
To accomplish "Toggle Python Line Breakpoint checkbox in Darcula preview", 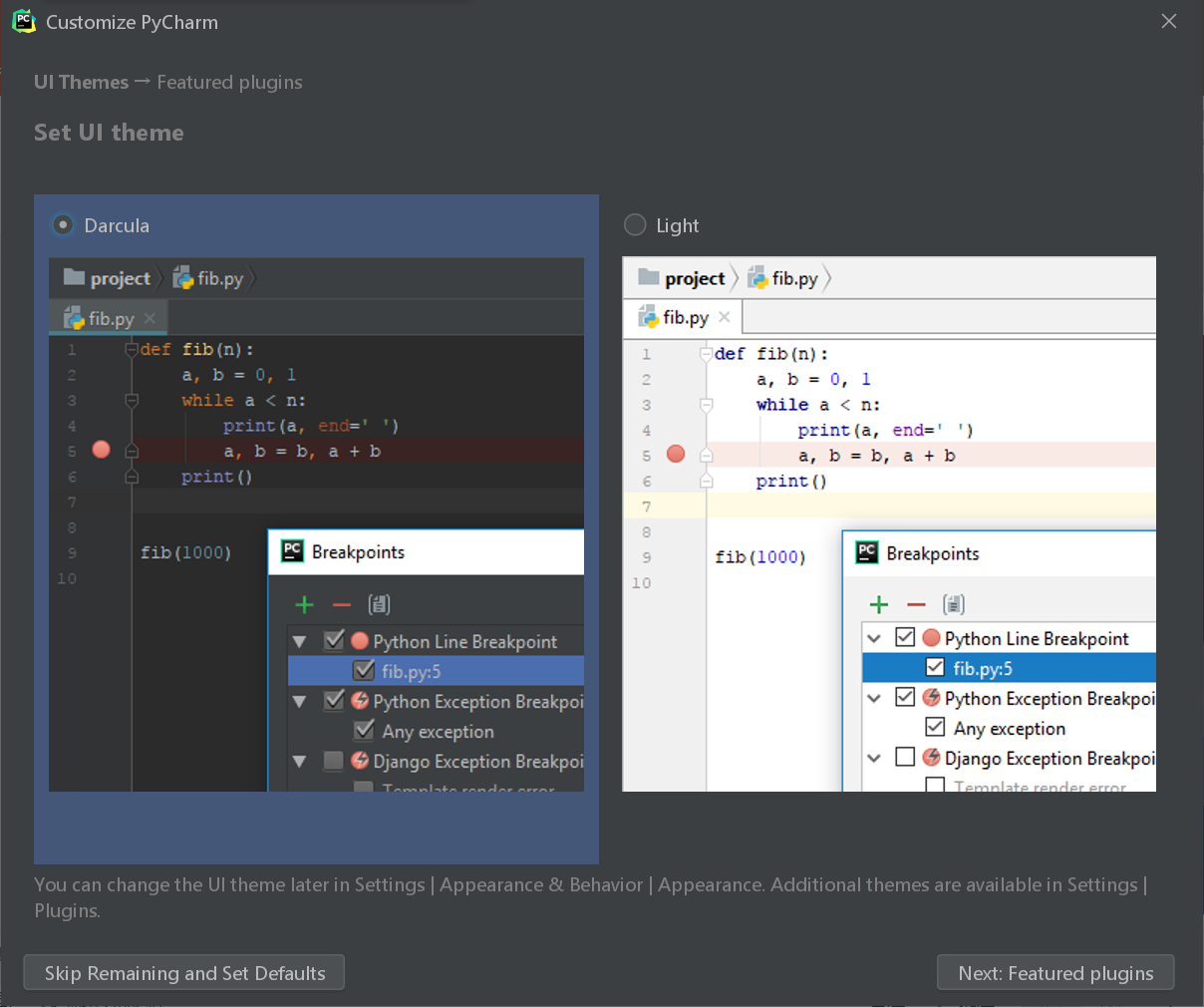I will click(334, 640).
